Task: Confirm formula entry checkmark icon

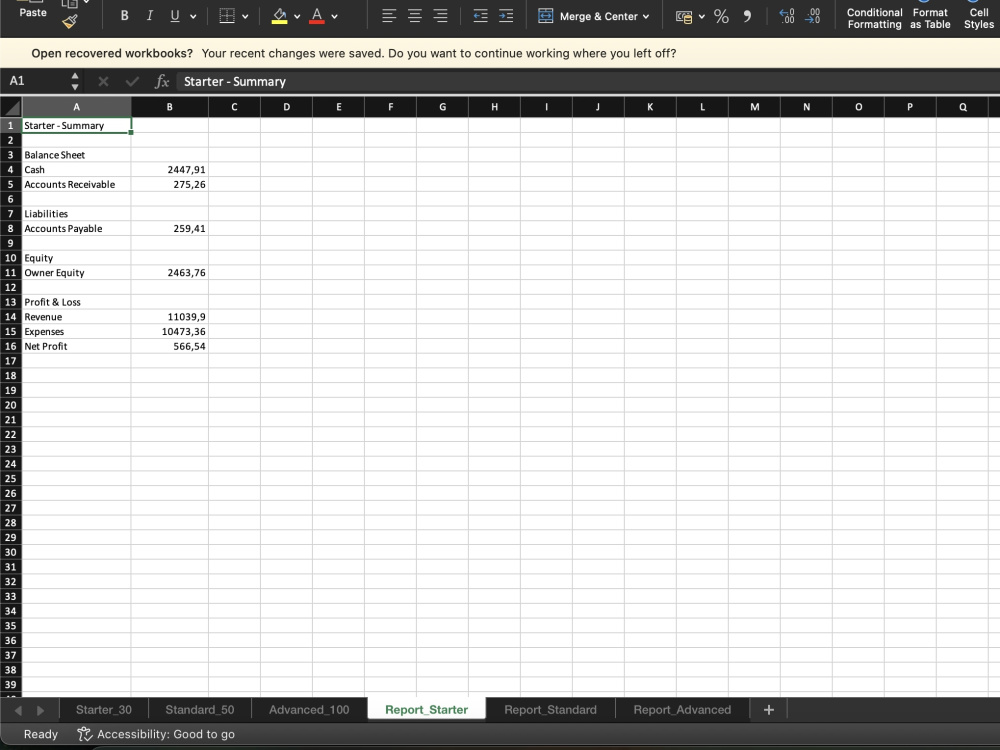Action: pyautogui.click(x=133, y=81)
